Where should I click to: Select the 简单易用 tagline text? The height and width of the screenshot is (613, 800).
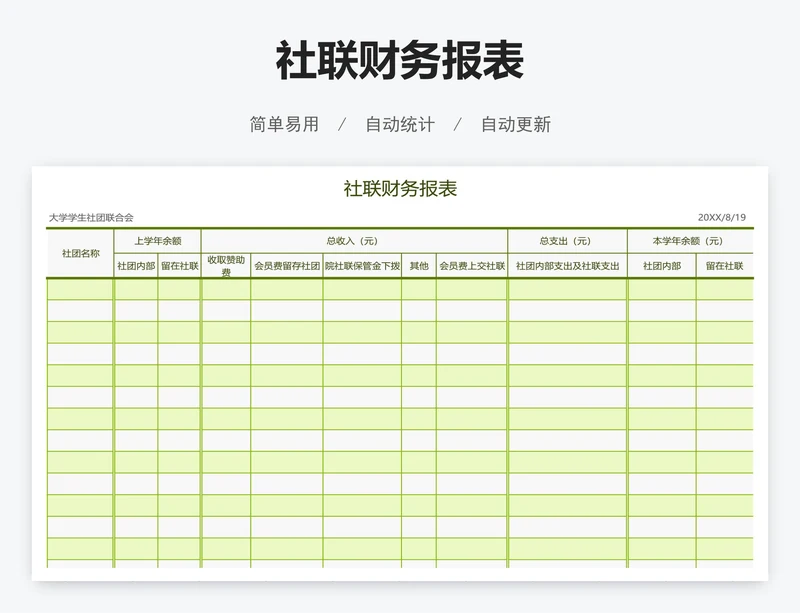point(284,124)
